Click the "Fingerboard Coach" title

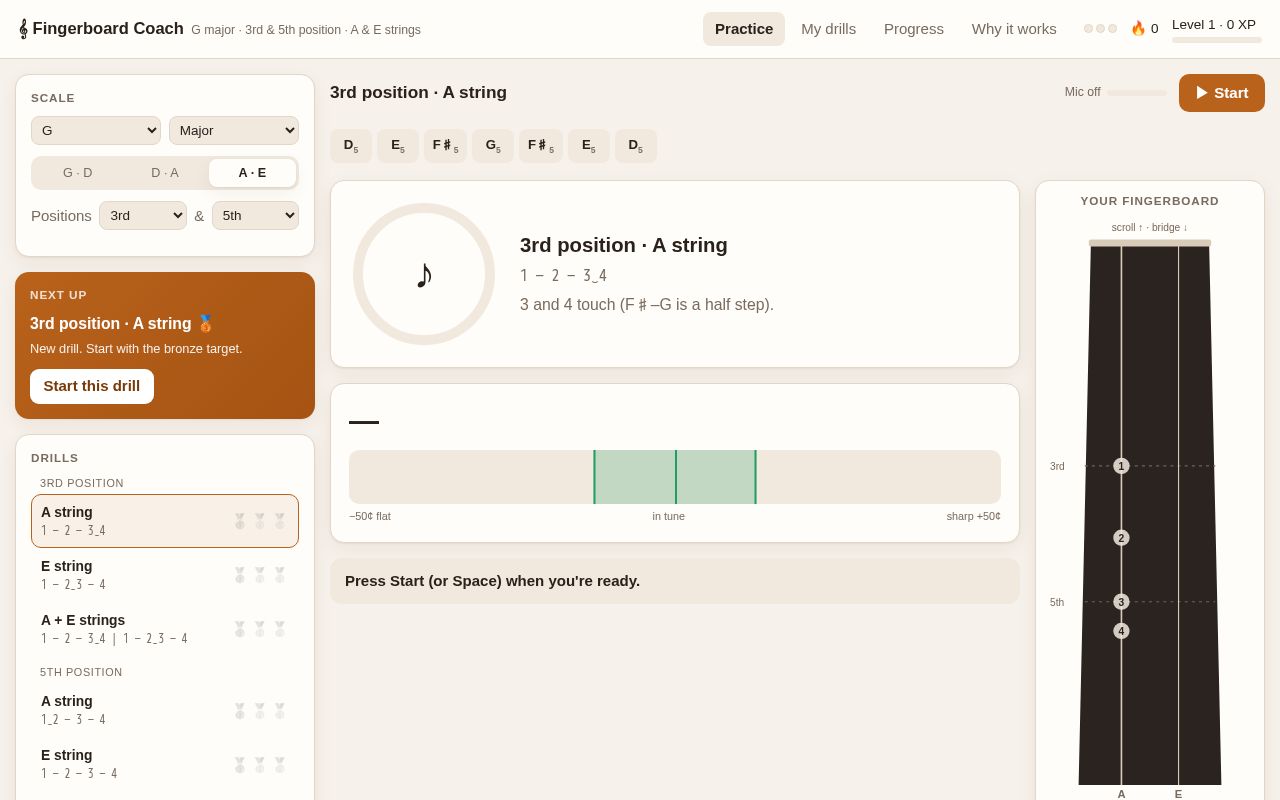(108, 29)
